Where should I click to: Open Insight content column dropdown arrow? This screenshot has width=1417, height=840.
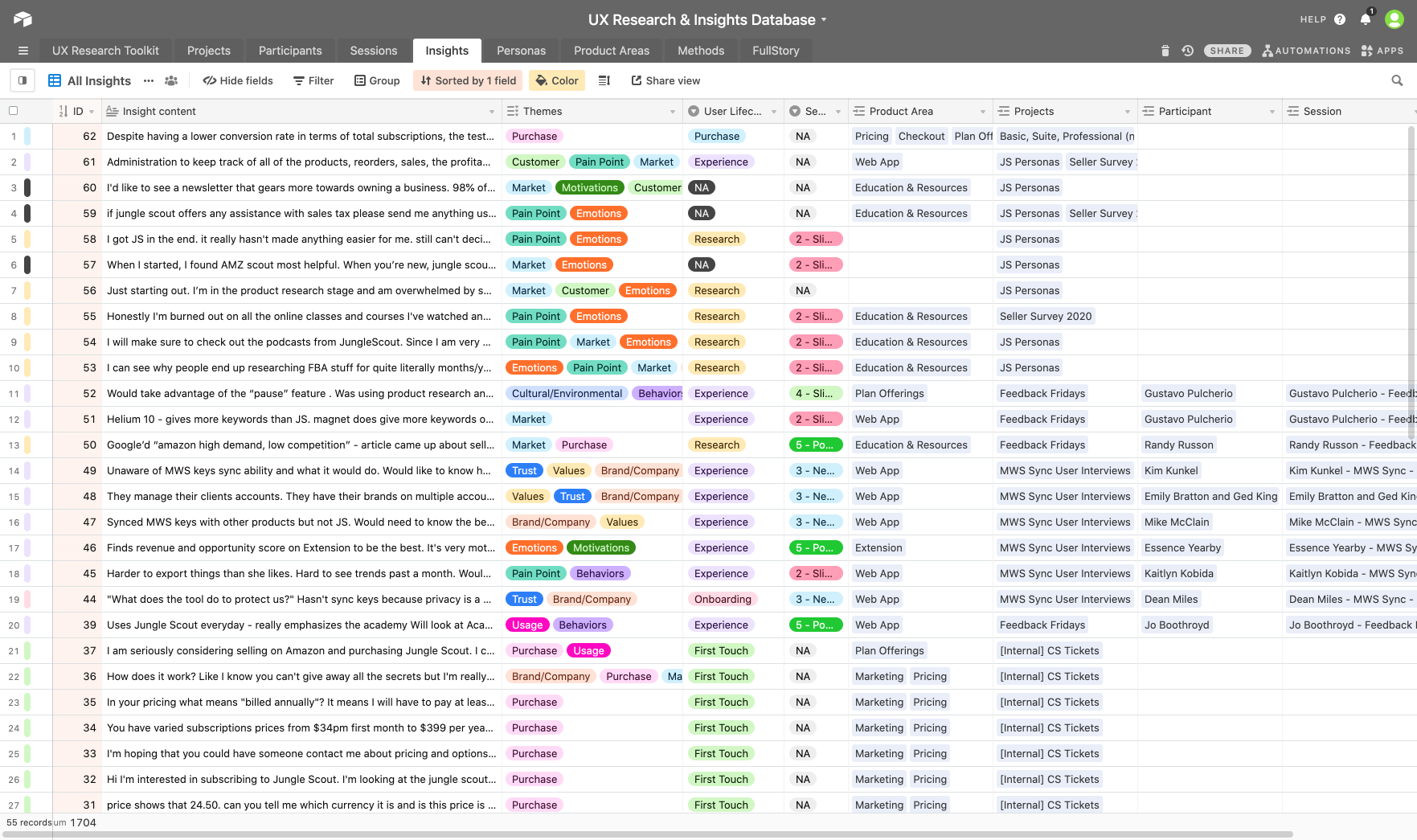[492, 112]
